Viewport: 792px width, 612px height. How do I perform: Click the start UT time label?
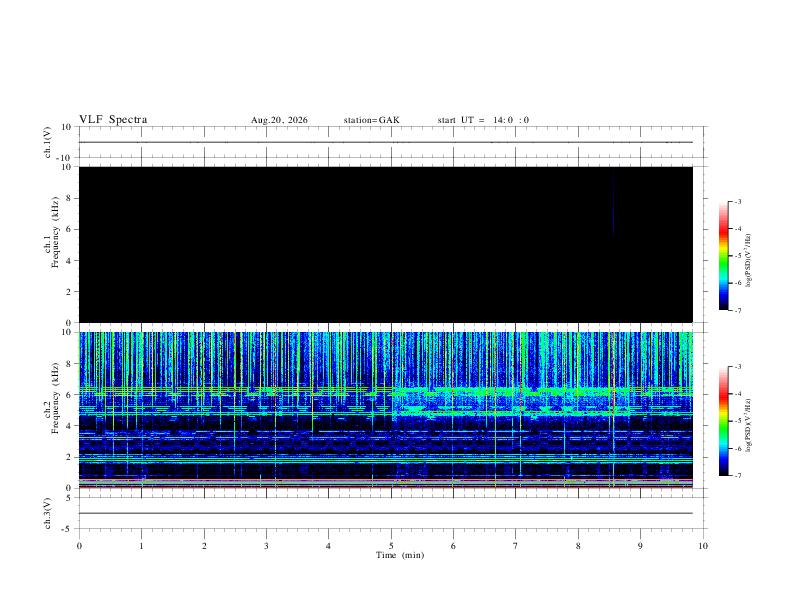pos(483,120)
